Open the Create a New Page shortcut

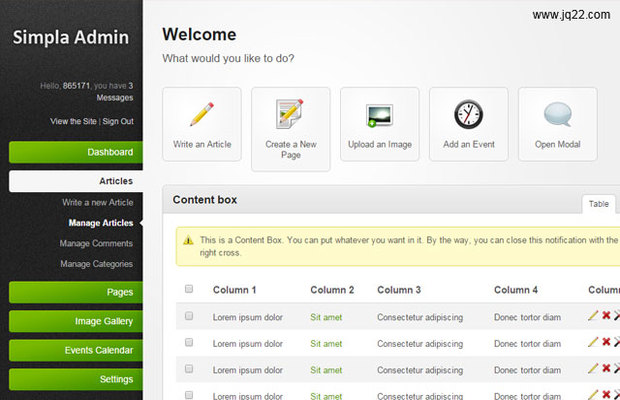coord(291,129)
